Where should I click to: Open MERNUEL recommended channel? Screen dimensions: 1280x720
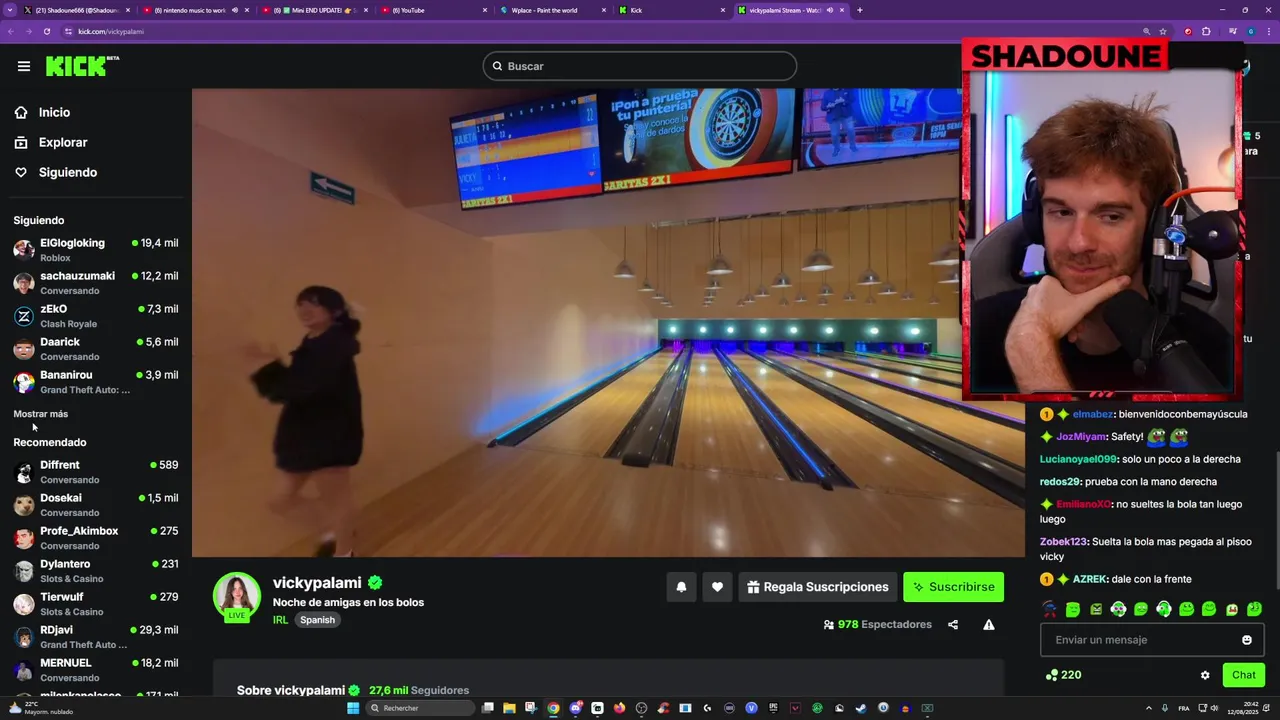coord(96,670)
